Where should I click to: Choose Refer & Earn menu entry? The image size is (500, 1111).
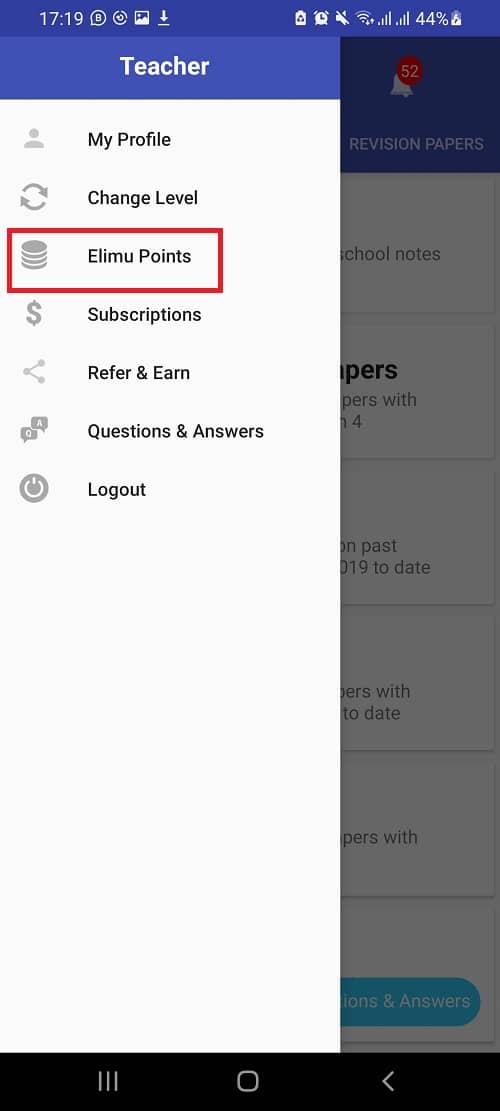[170, 373]
